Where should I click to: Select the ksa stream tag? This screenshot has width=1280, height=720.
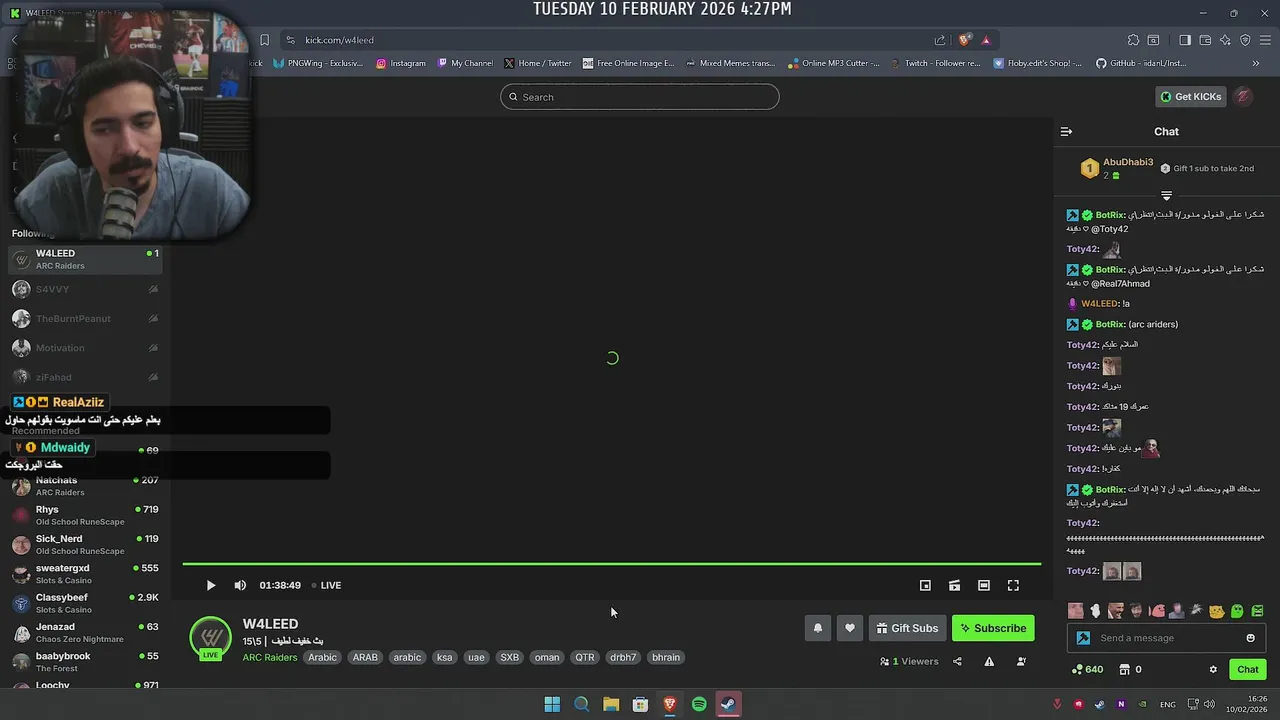click(445, 657)
